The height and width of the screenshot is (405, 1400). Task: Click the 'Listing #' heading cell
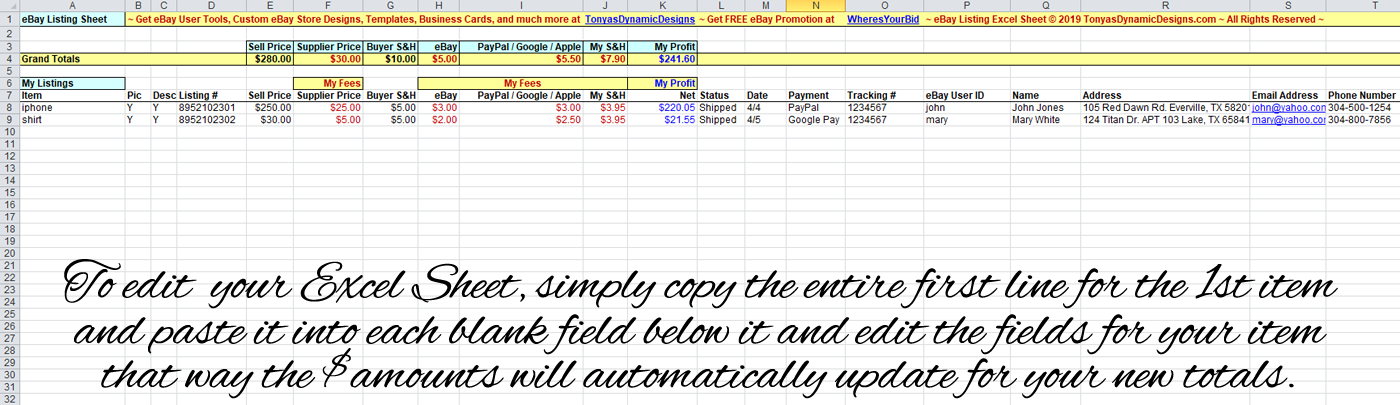211,95
